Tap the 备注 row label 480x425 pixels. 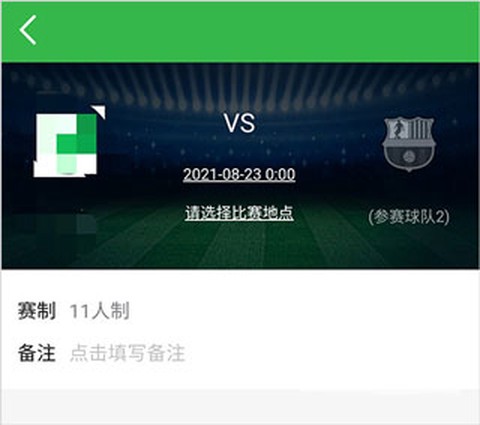coord(36,353)
